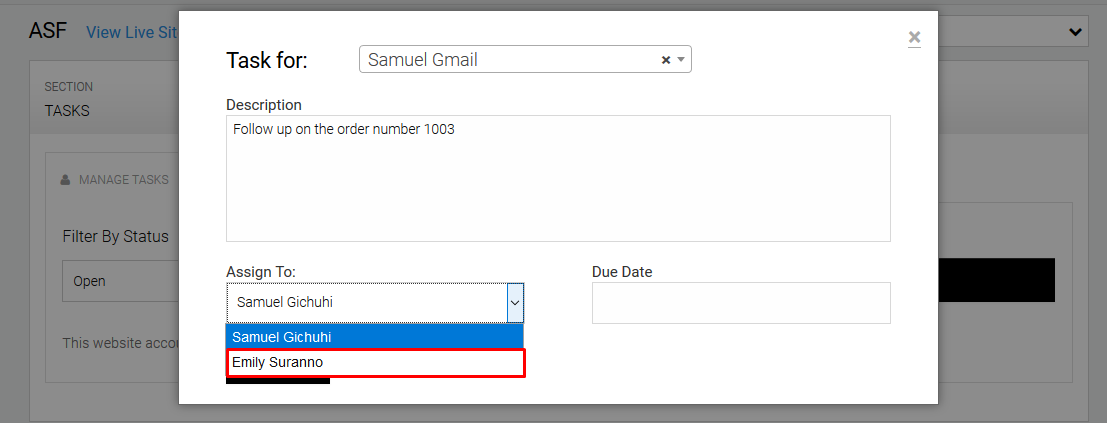Open the Filter By Status dropdown
This screenshot has width=1107, height=423.
[120, 282]
